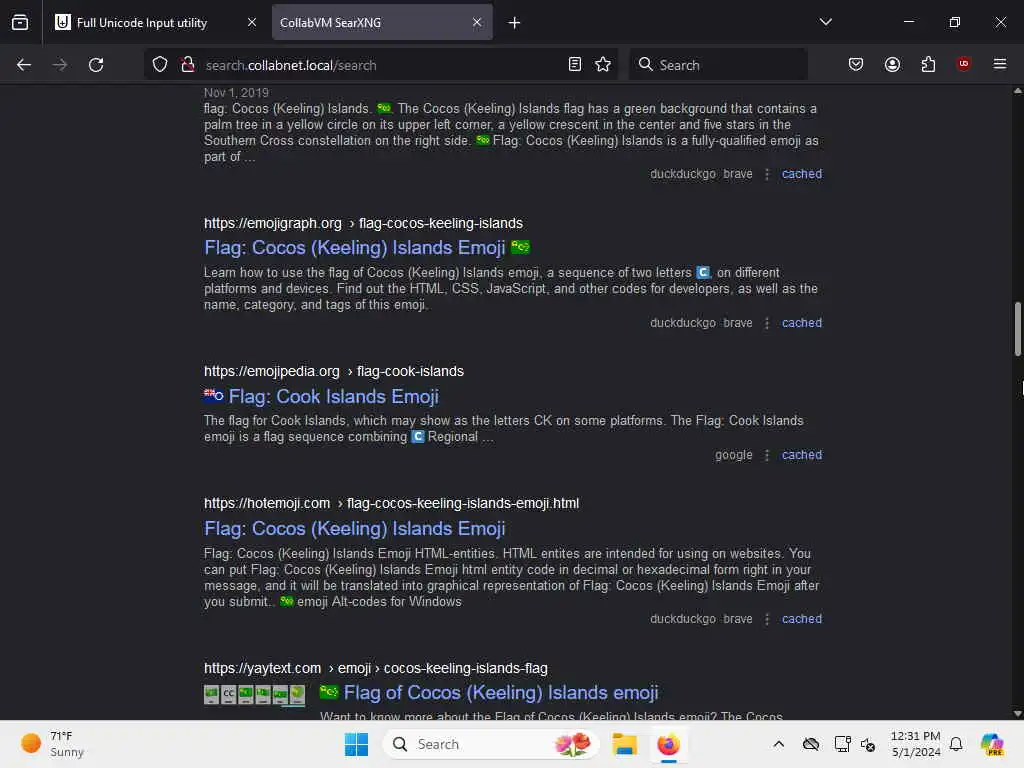
Task: Open Firefox application hamburger menu
Action: click(999, 64)
